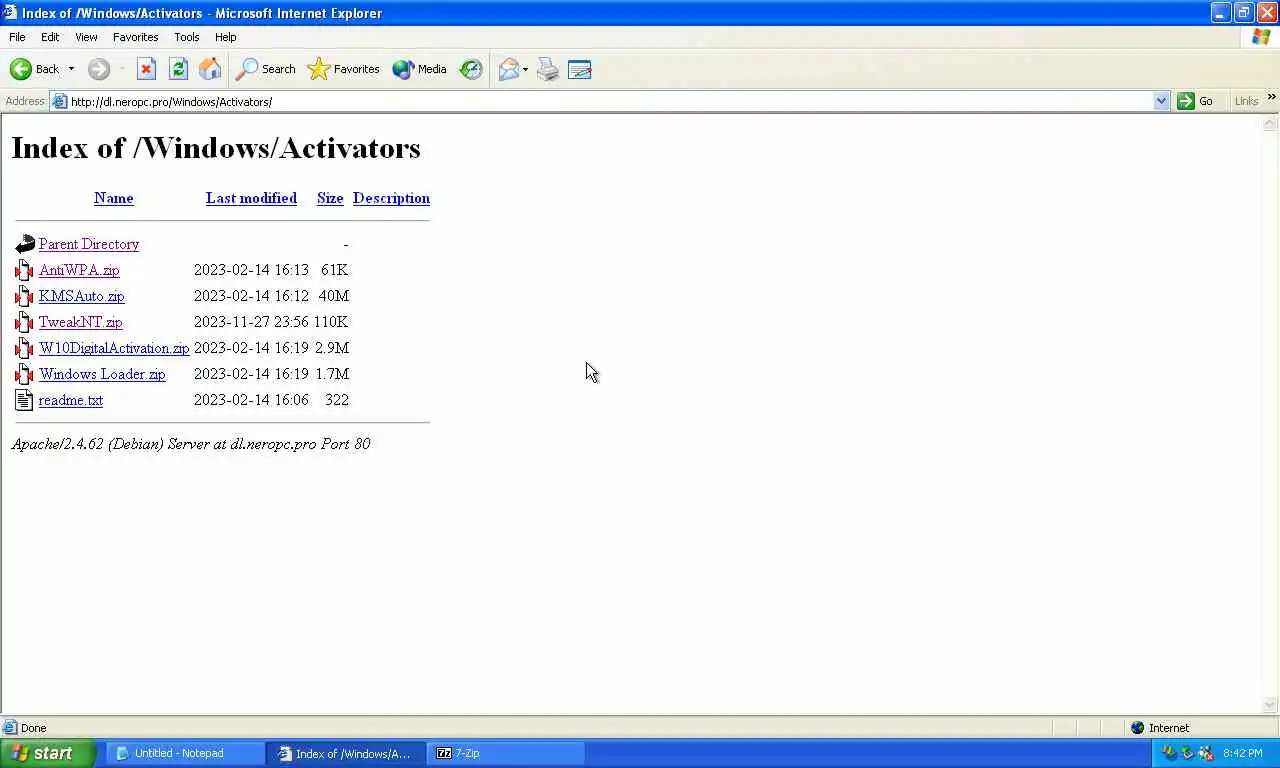Viewport: 1280px width, 768px height.
Task: Click the Index of /Windows/A... taskbar button
Action: tap(346, 753)
